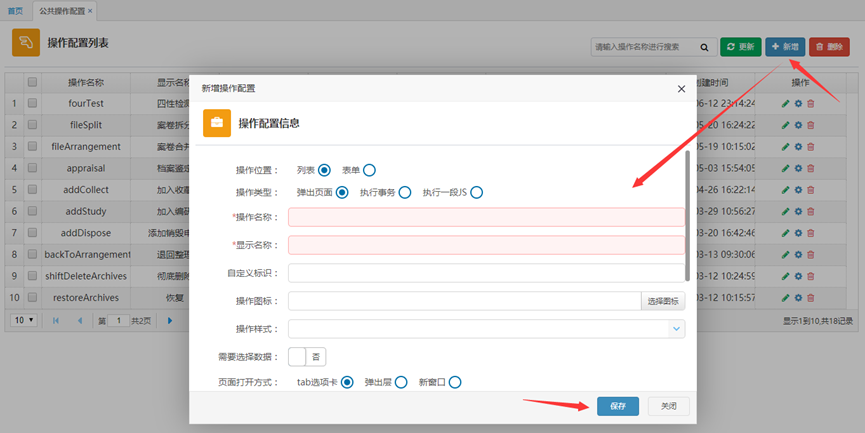Tick the checkbox for the fourTest row
Viewport: 865px width, 433px height.
tap(33, 103)
